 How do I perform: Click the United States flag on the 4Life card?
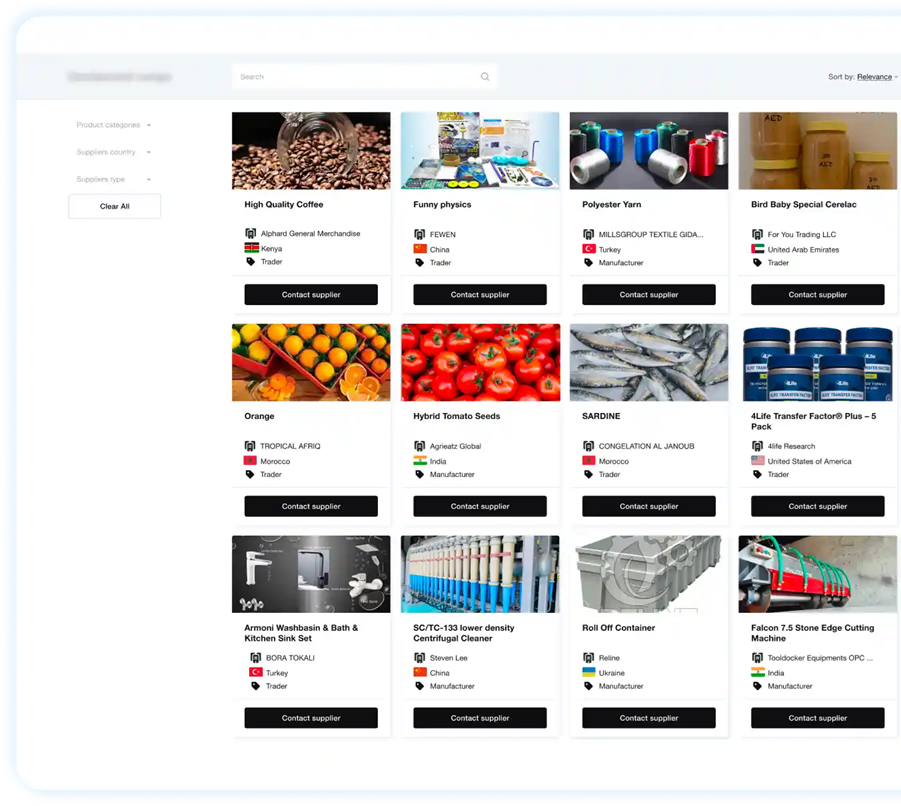click(x=758, y=461)
